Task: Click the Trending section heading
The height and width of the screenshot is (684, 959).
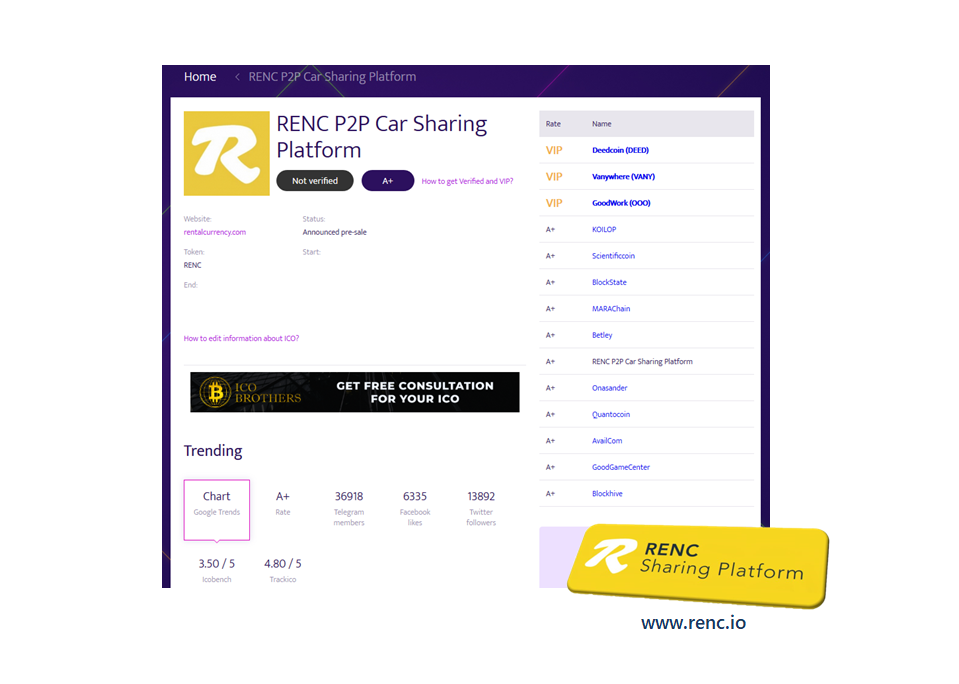Action: pos(213,451)
